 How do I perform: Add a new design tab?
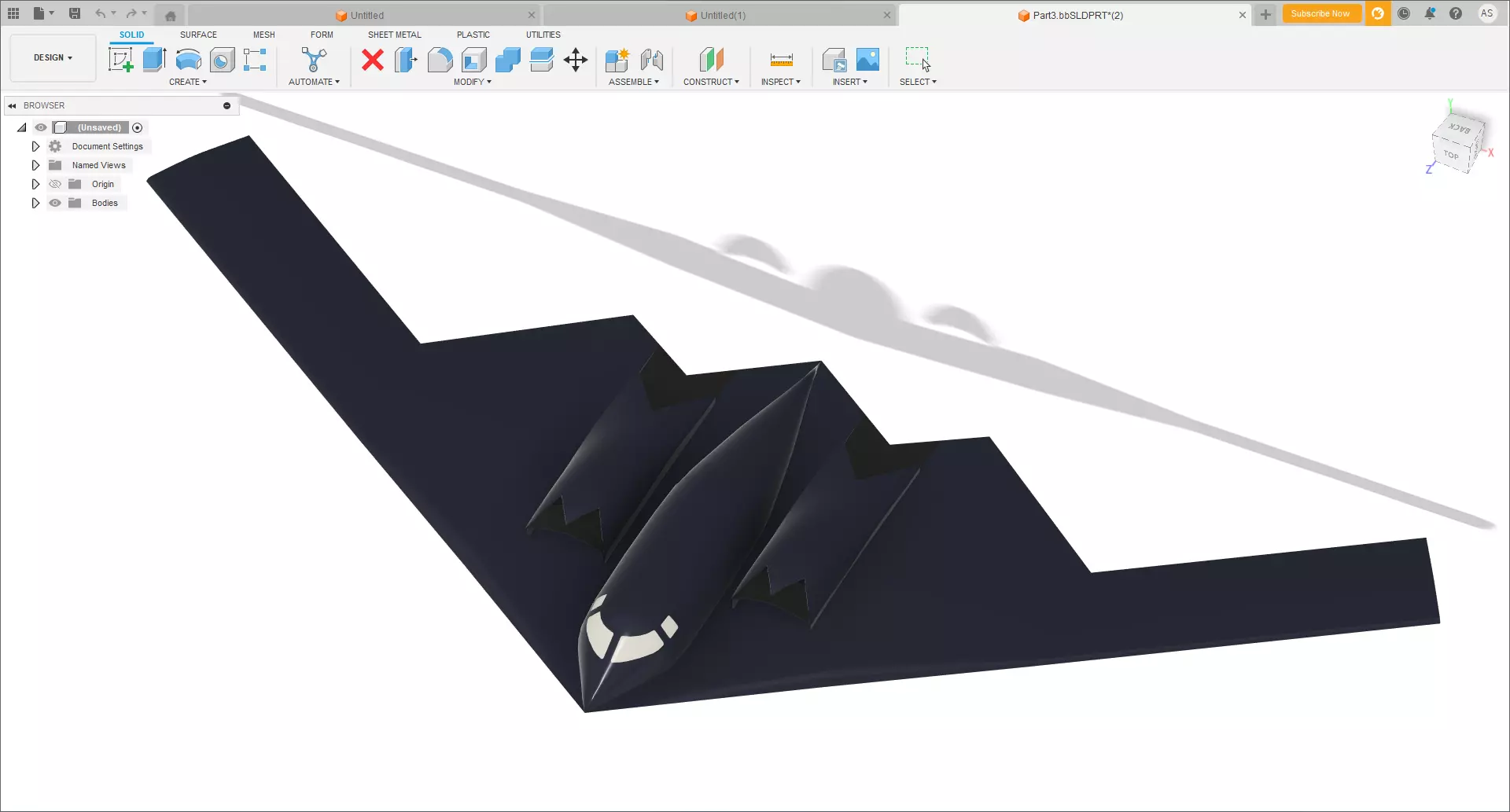click(1265, 14)
